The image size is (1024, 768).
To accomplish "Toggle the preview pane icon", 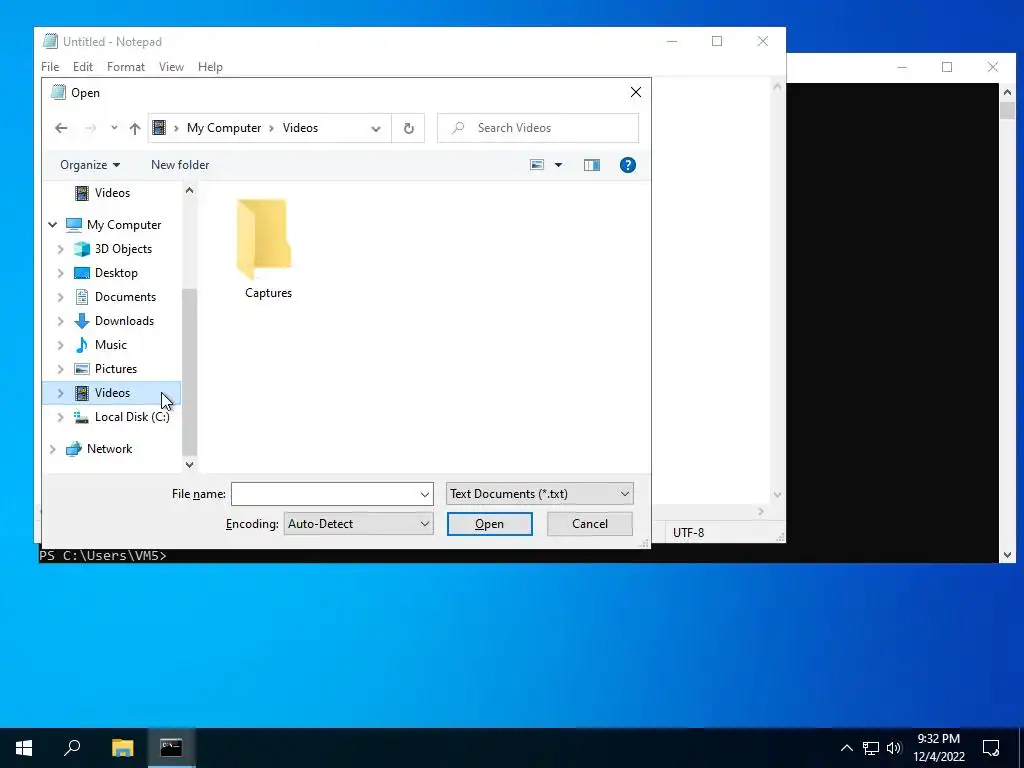I will click(592, 165).
